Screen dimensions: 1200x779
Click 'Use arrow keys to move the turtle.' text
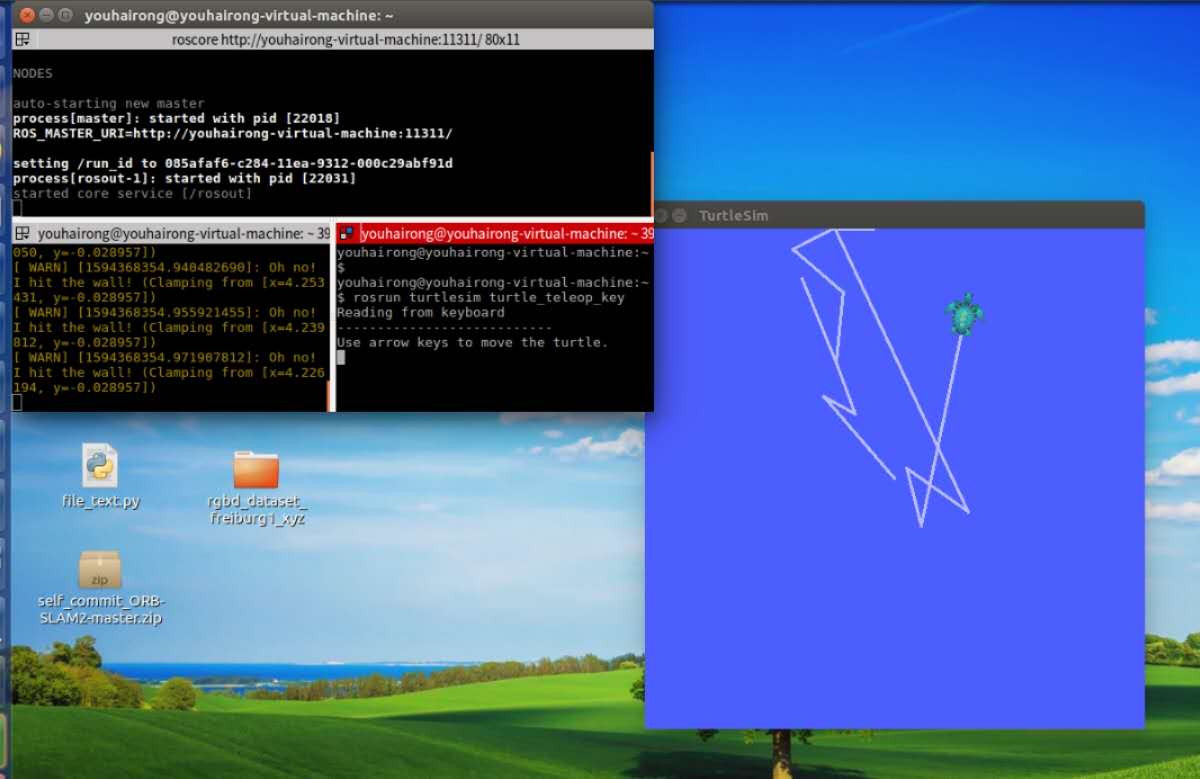click(472, 343)
